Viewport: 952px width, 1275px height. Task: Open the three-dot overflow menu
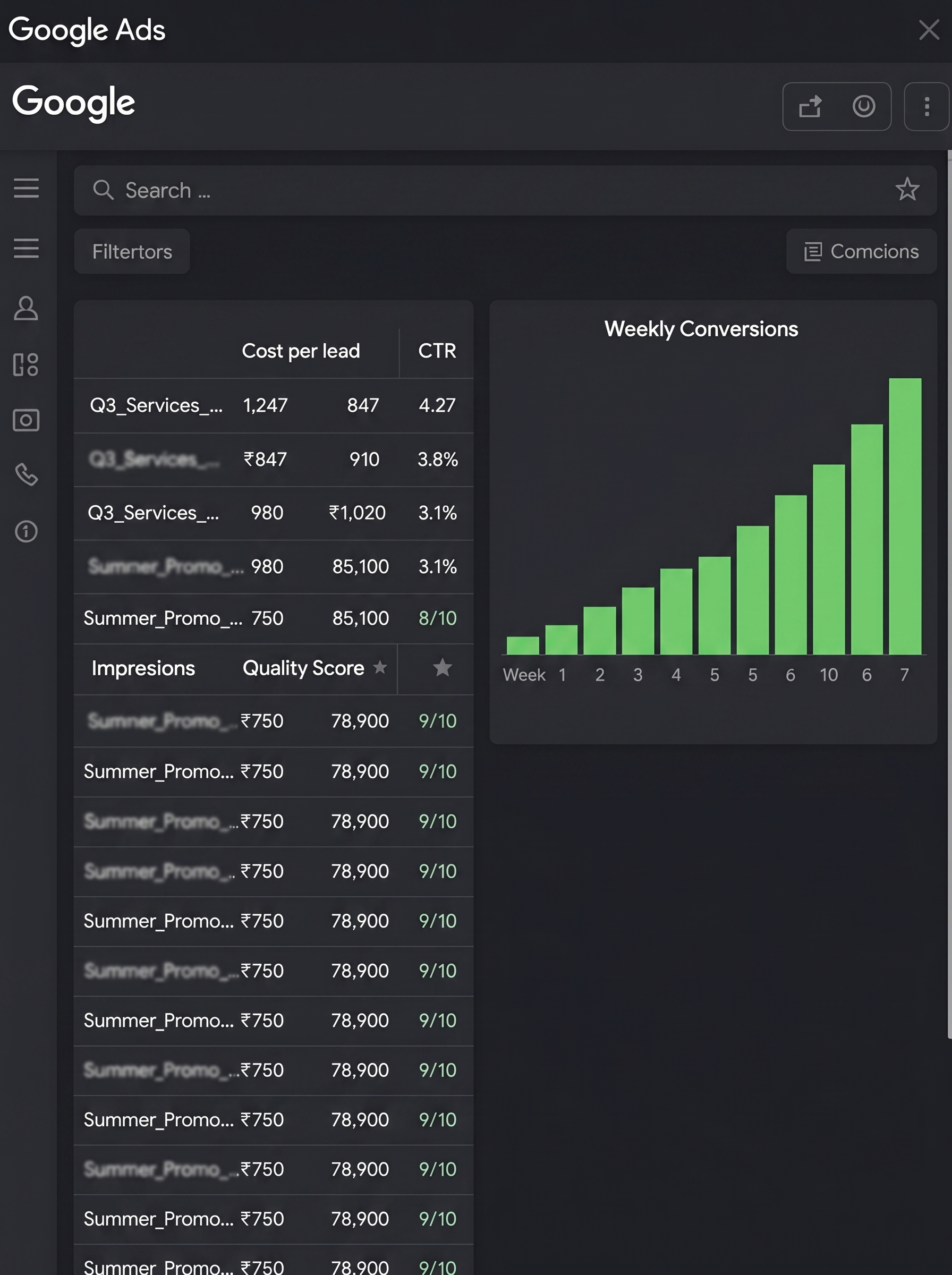coord(926,107)
